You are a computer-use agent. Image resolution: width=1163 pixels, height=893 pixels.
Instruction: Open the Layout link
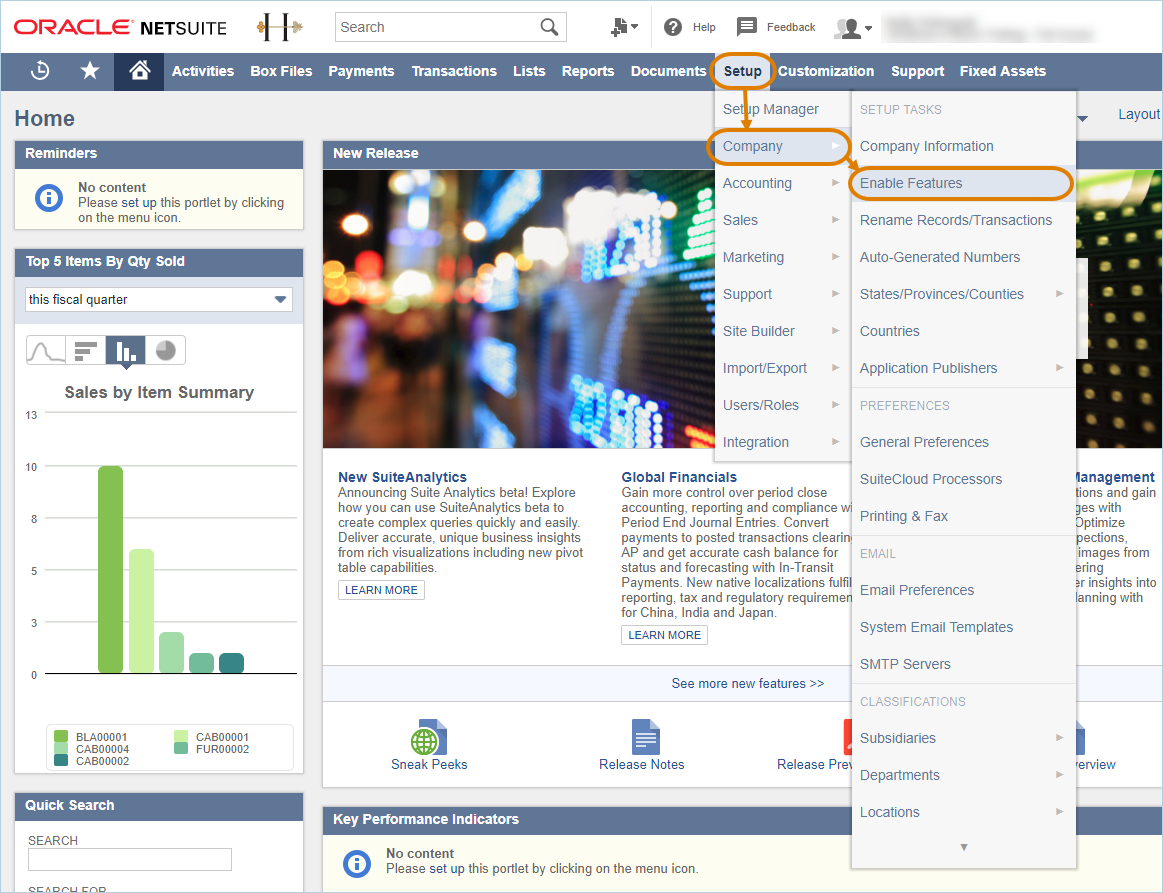coord(1139,114)
